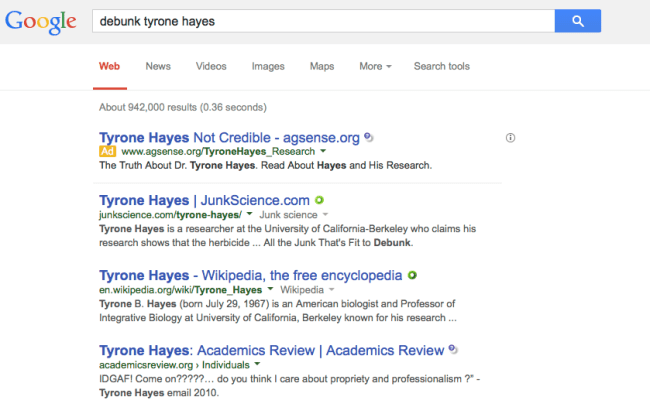
Task: Open dropdown arrow after agsense.org URL
Action: [x=323, y=151]
